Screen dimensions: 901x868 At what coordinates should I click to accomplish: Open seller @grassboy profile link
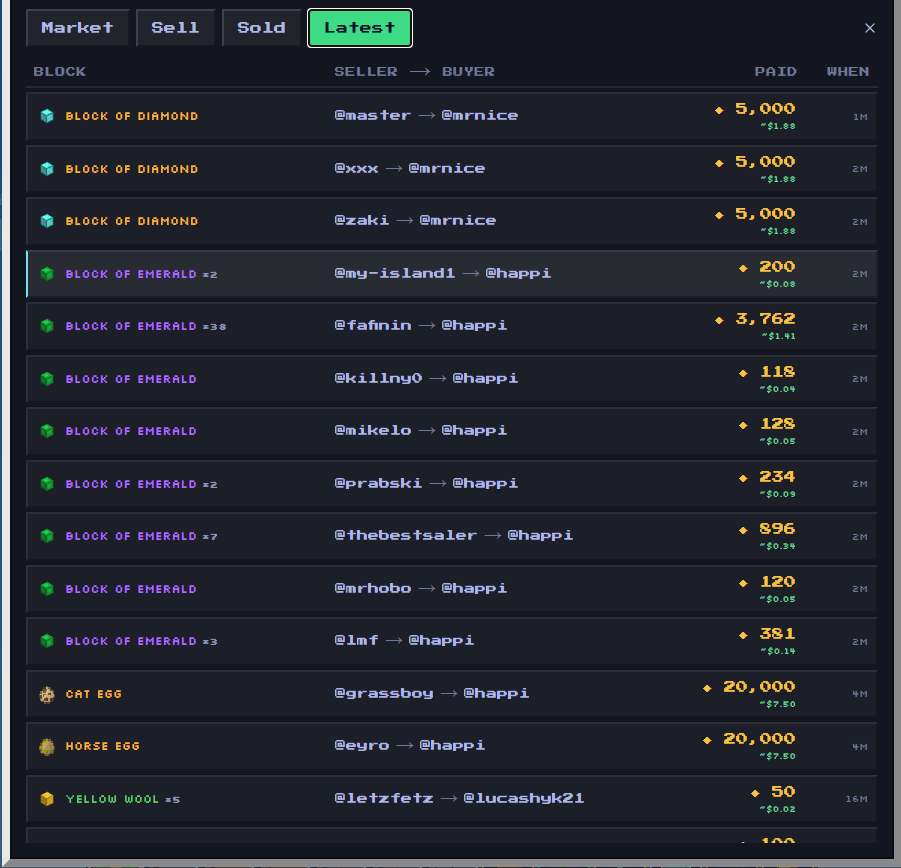coord(384,693)
